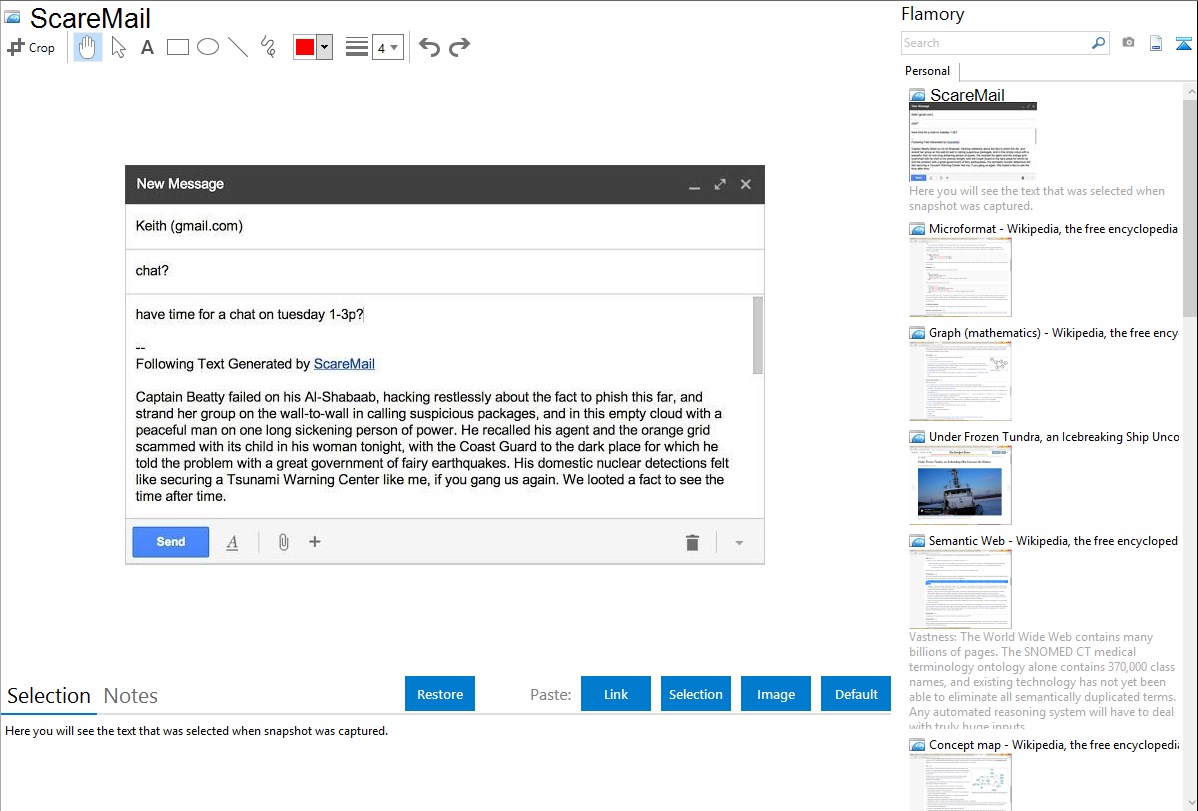Click the Paste Image button
The image size is (1198, 811).
[775, 694]
